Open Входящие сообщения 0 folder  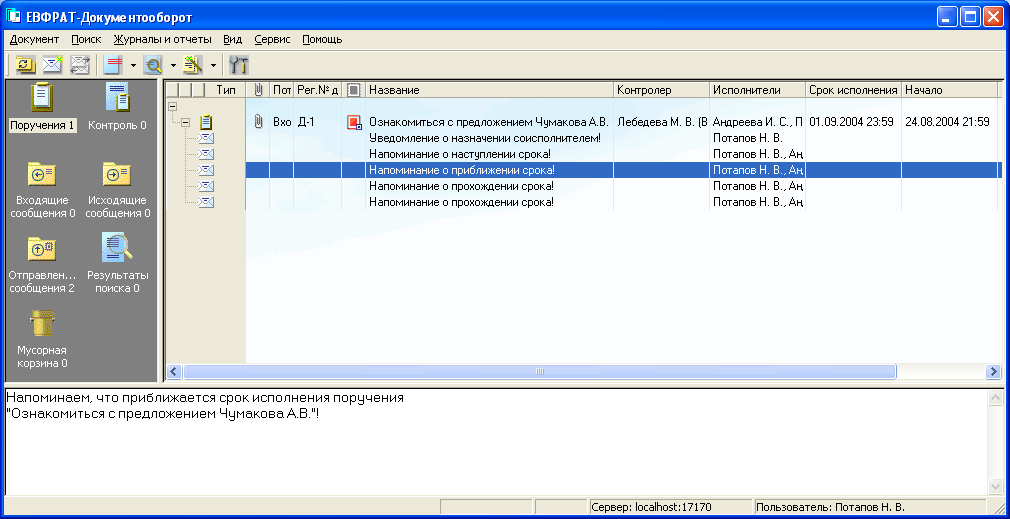[43, 189]
